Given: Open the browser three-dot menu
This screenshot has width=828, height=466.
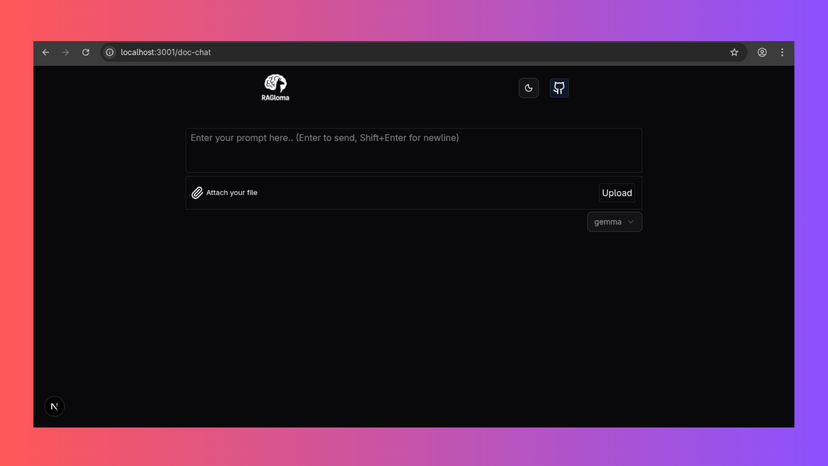Looking at the screenshot, I should [x=782, y=52].
